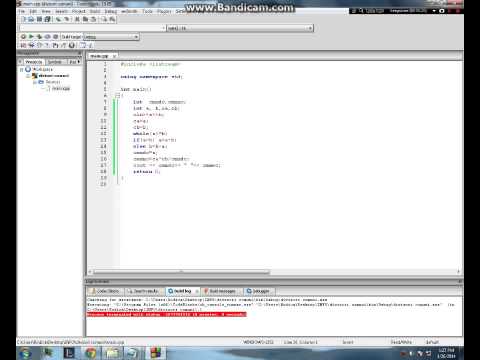Open the Search menu

click(61, 11)
